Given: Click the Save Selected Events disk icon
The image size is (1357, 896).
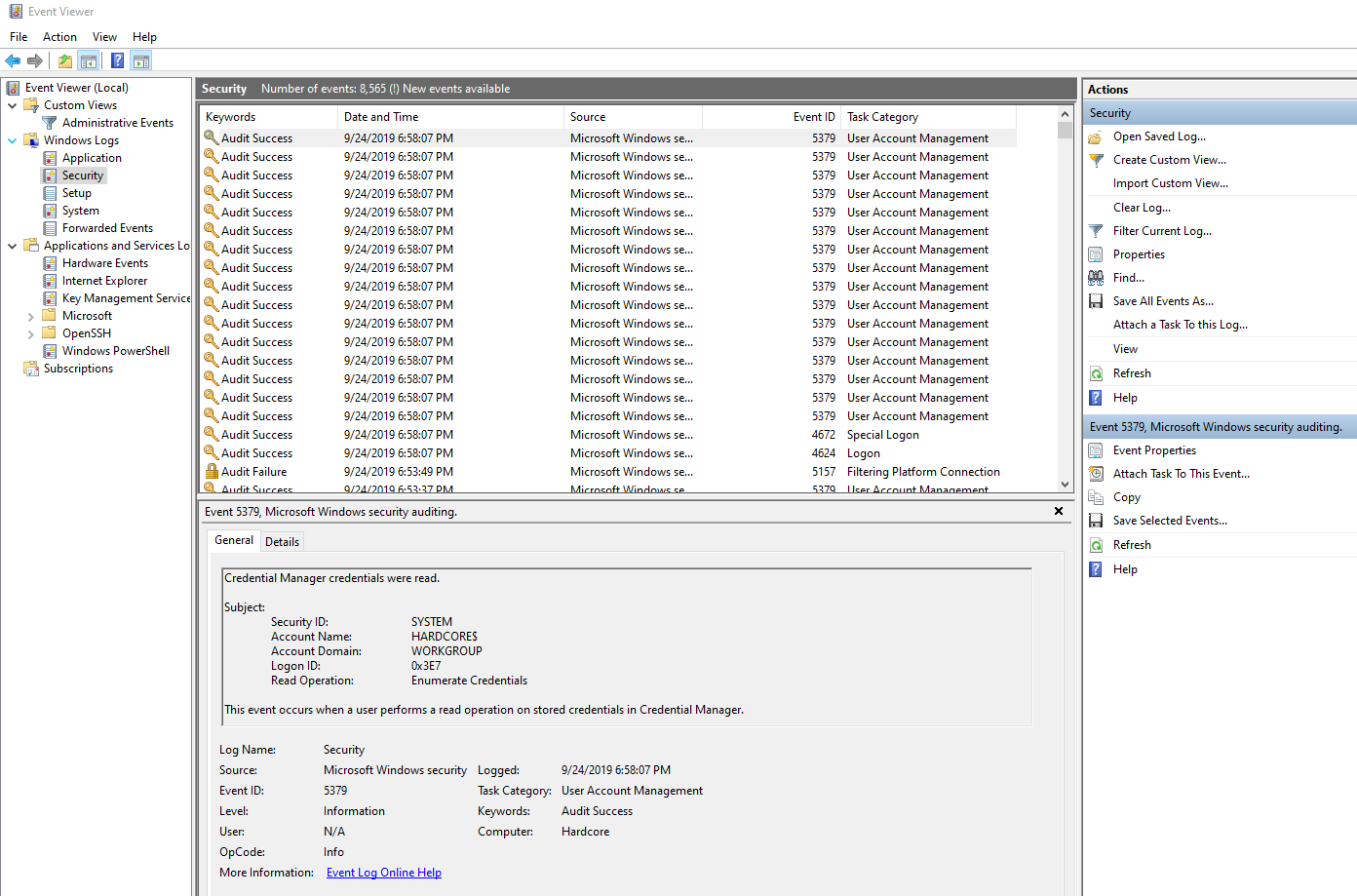Looking at the screenshot, I should click(1096, 521).
